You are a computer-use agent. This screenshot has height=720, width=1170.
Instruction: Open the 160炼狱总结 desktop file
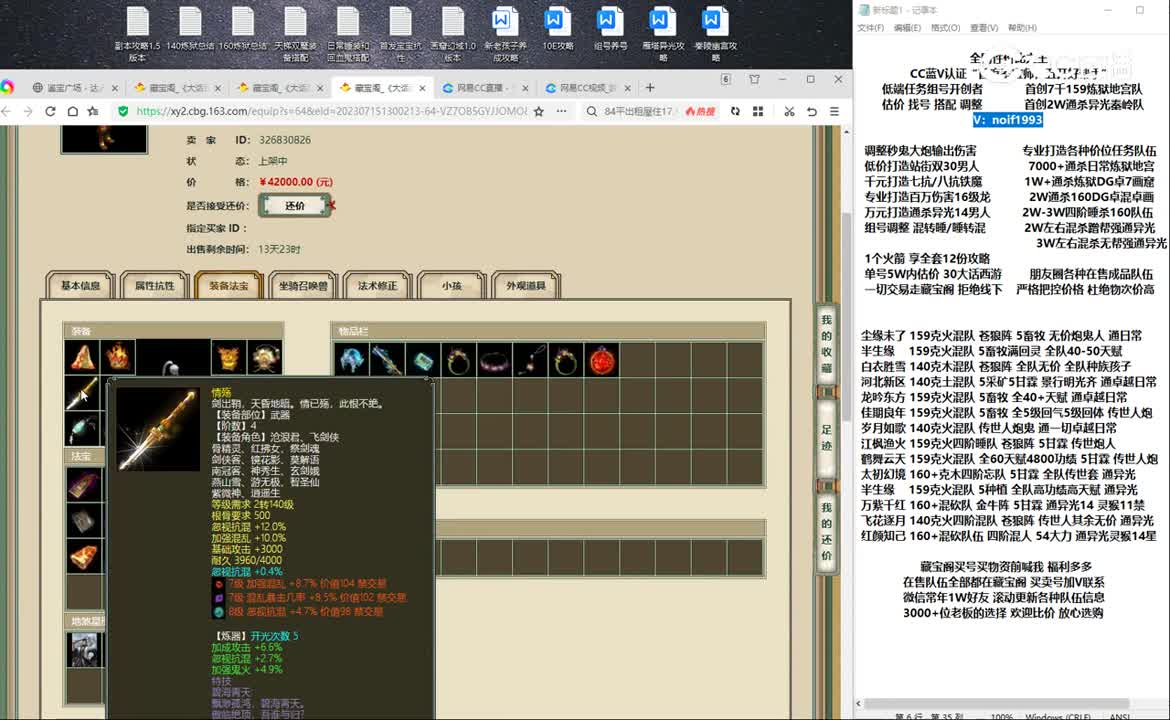pos(243,30)
